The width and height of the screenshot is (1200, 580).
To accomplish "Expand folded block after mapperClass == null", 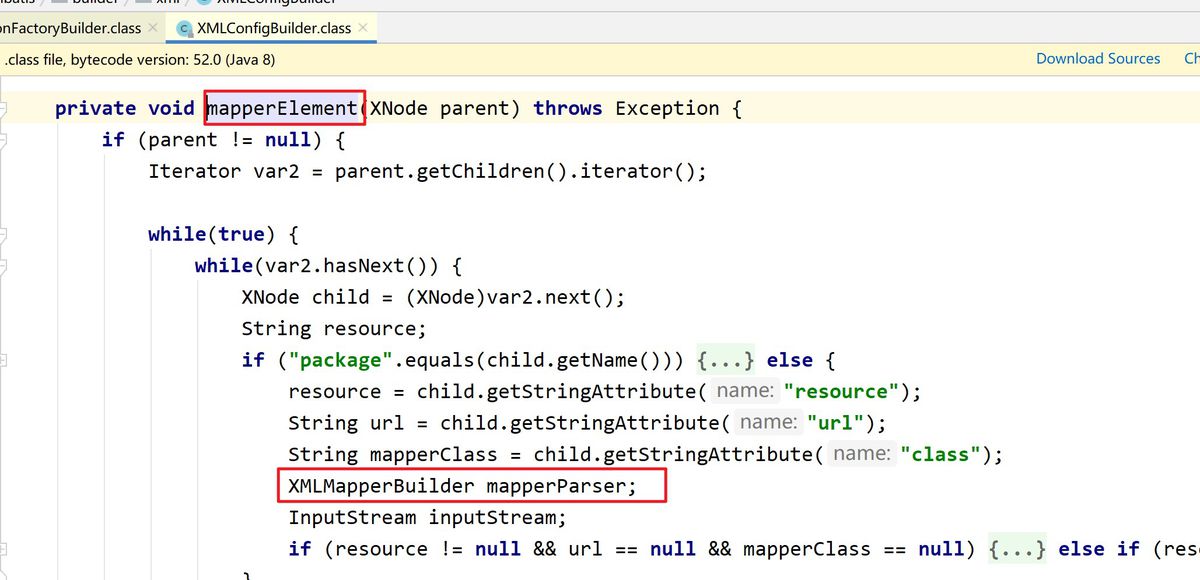I will click(x=1016, y=549).
